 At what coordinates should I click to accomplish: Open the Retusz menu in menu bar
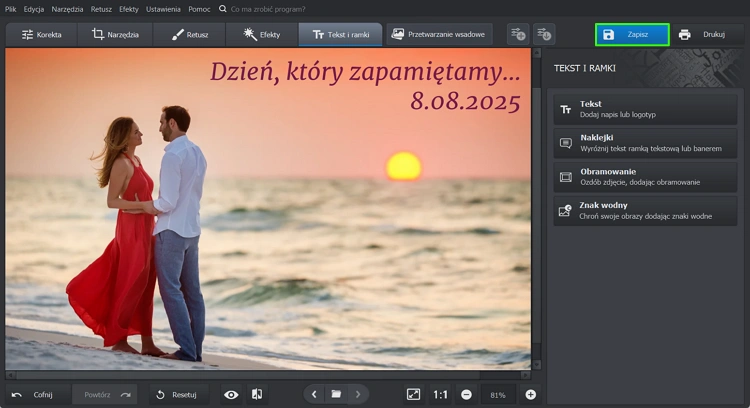pos(101,9)
